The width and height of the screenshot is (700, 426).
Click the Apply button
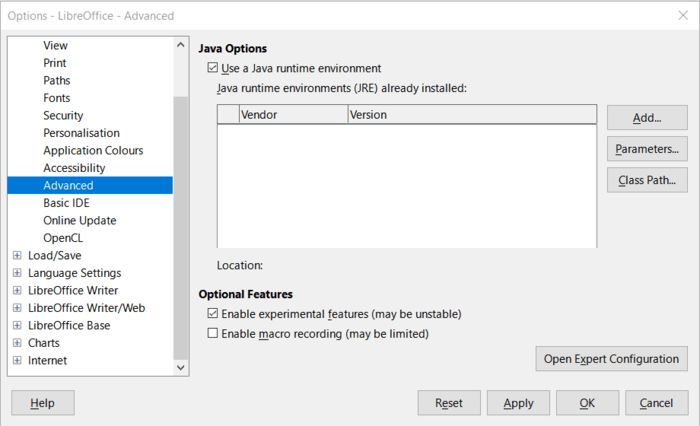[518, 403]
